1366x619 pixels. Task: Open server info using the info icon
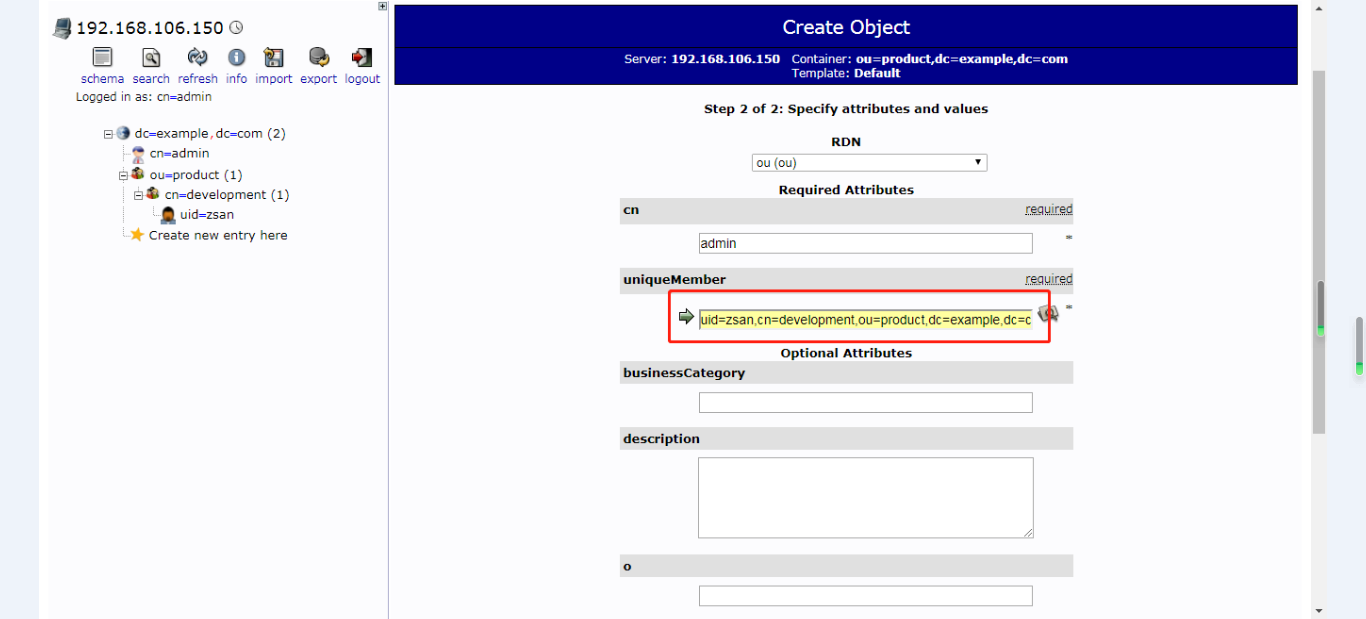pyautogui.click(x=236, y=58)
